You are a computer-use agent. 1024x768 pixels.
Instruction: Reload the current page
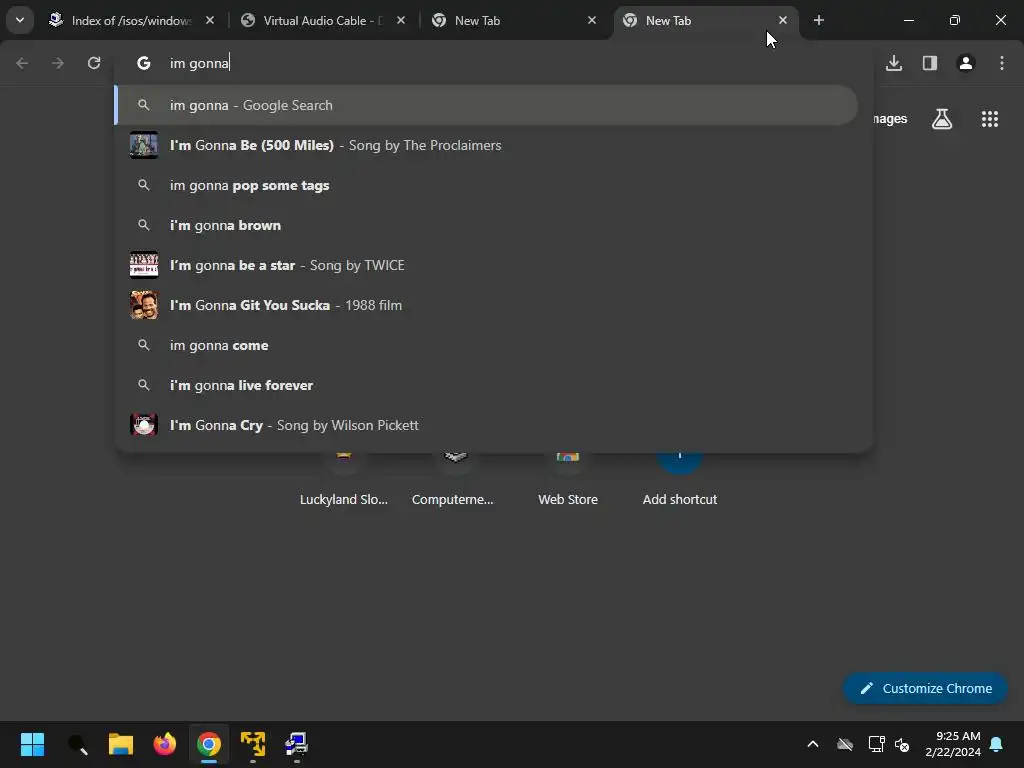[x=94, y=63]
